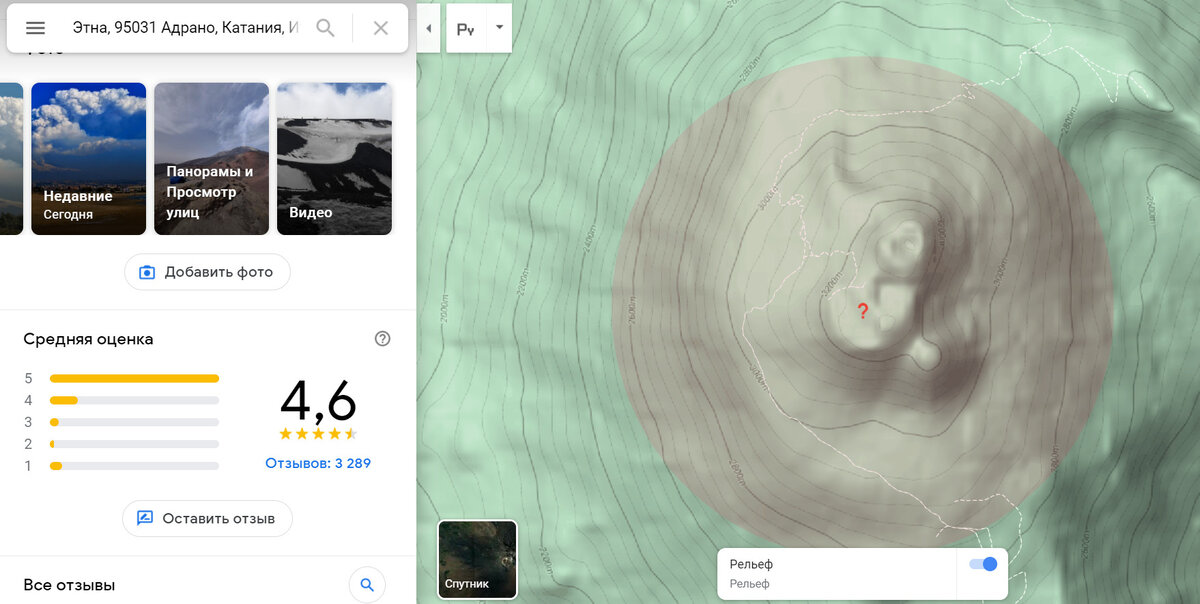Click the Все отзывы heading

click(69, 585)
